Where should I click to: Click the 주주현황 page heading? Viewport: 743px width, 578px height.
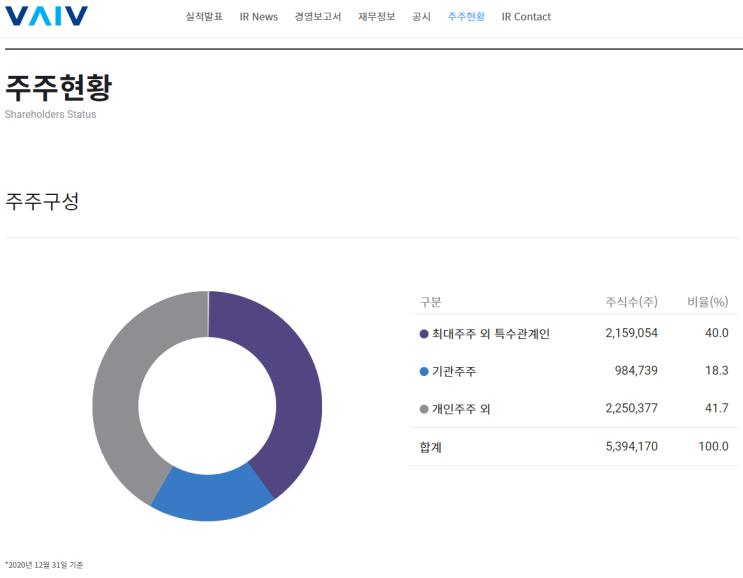(x=58, y=88)
